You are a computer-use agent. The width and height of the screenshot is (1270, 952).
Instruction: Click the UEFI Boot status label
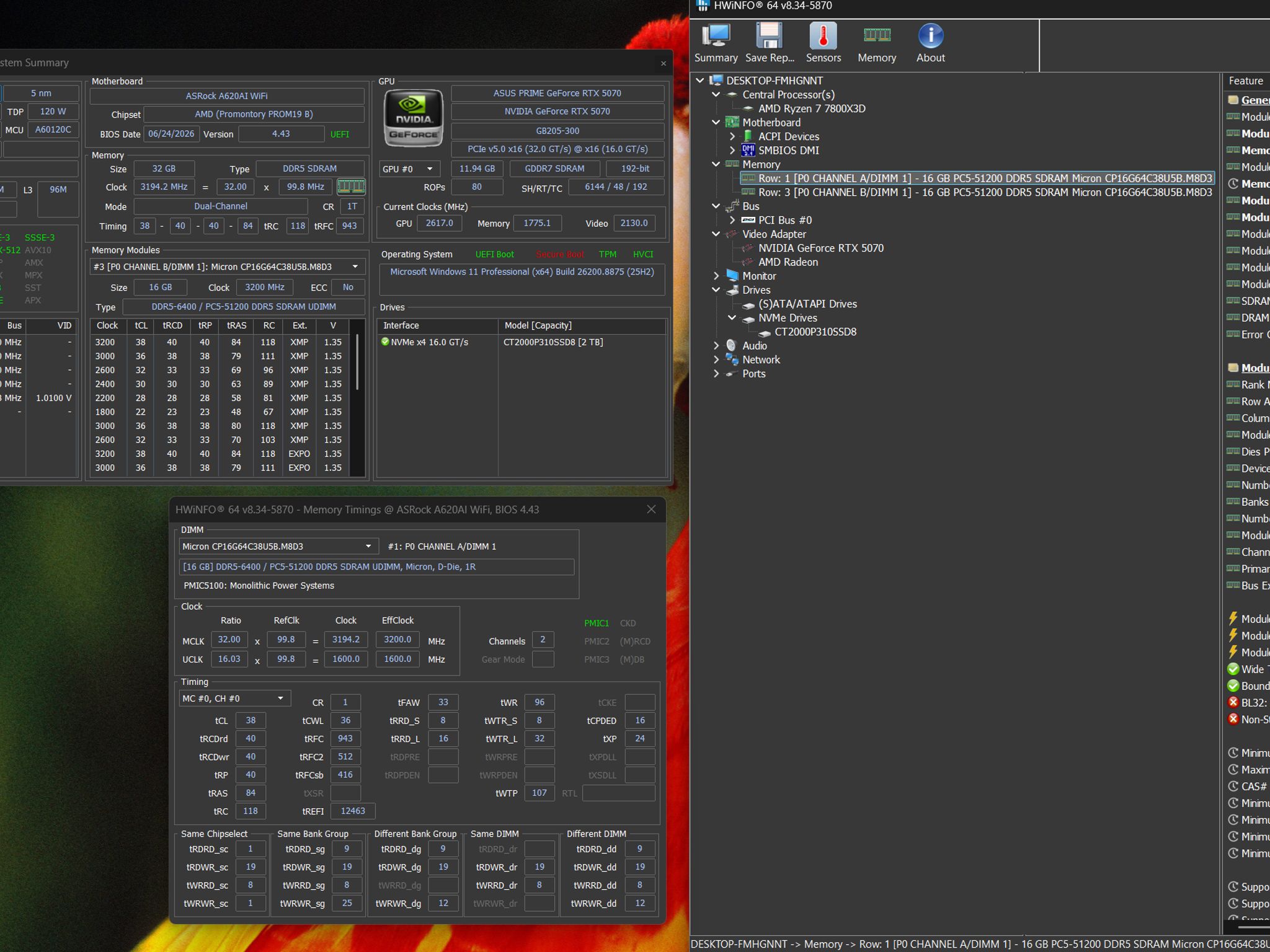pos(494,254)
